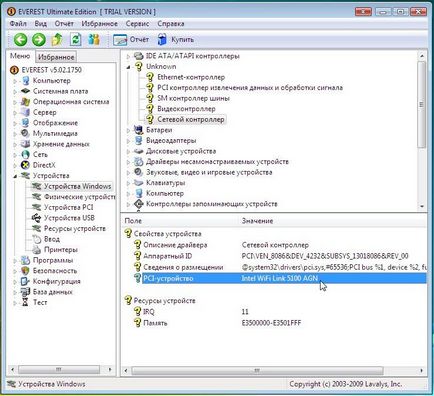434x396 pixels.
Task: Click the Купить toolbar button
Action: 176,40
